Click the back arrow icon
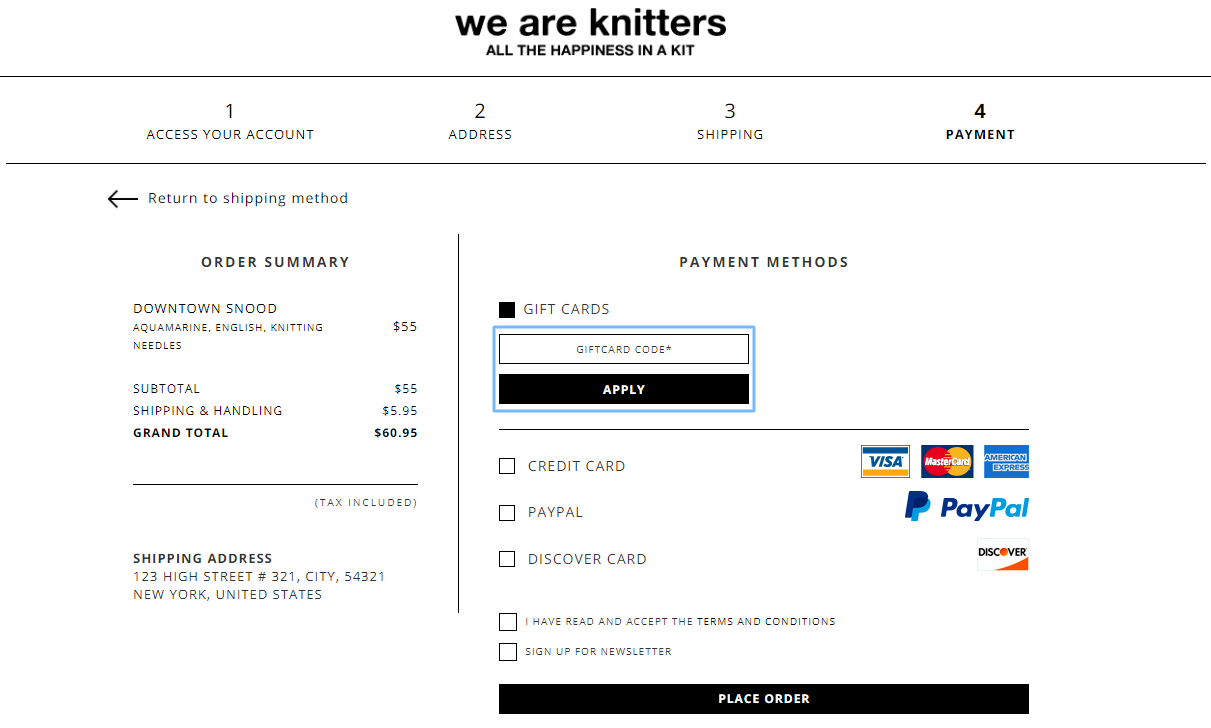The image size is (1211, 728). pos(123,199)
